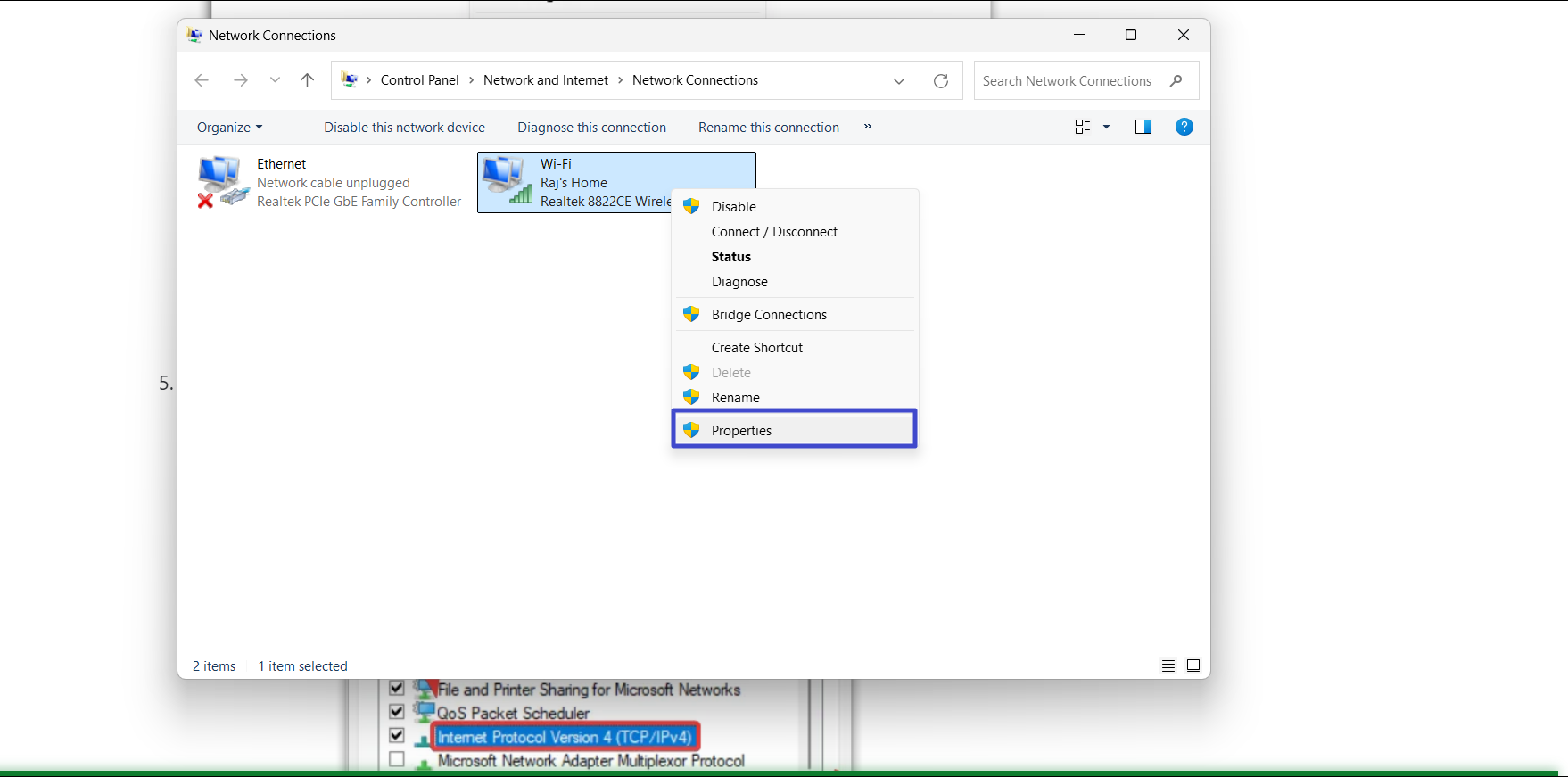Viewport: 1568px width, 777px height.
Task: Click the Back navigation arrow
Action: tap(202, 80)
